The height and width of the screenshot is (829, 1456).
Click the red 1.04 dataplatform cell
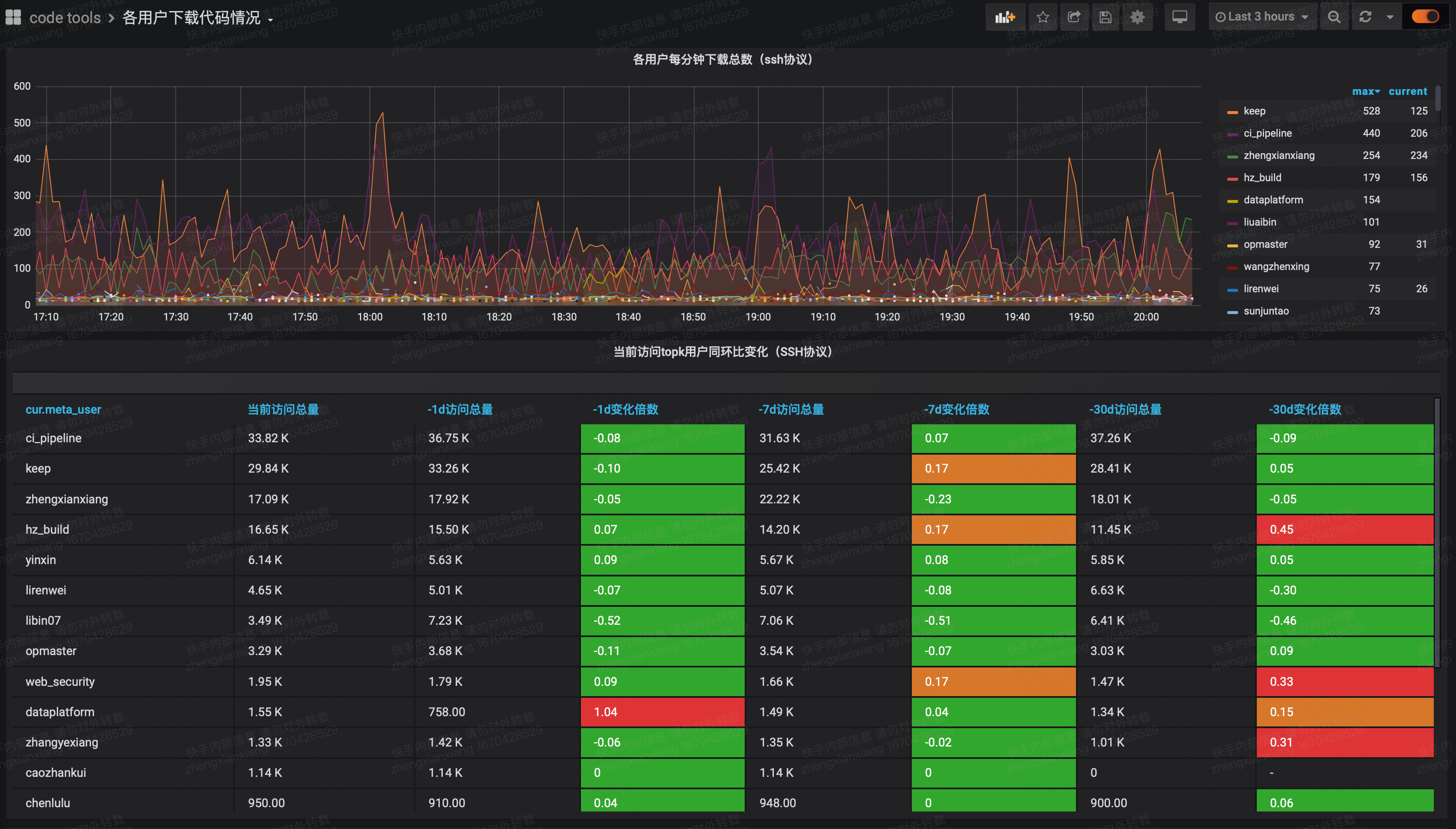click(x=662, y=712)
